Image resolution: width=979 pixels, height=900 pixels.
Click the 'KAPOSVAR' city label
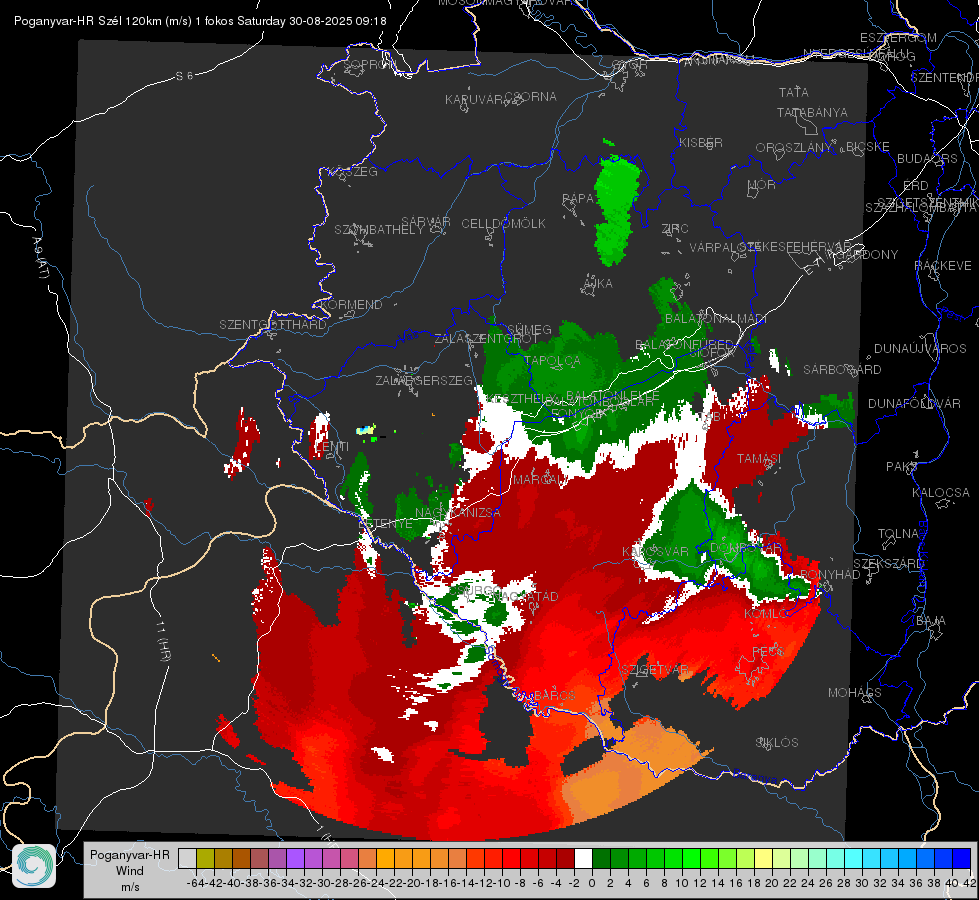(655, 552)
